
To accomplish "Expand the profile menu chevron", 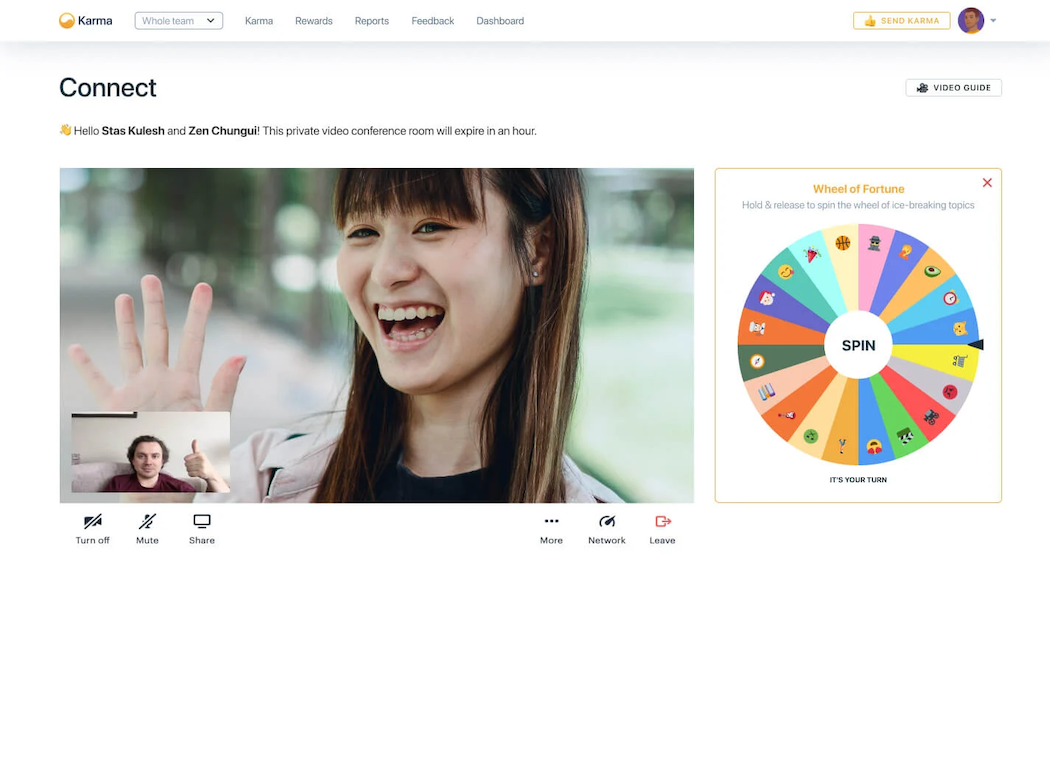I will (x=991, y=20).
